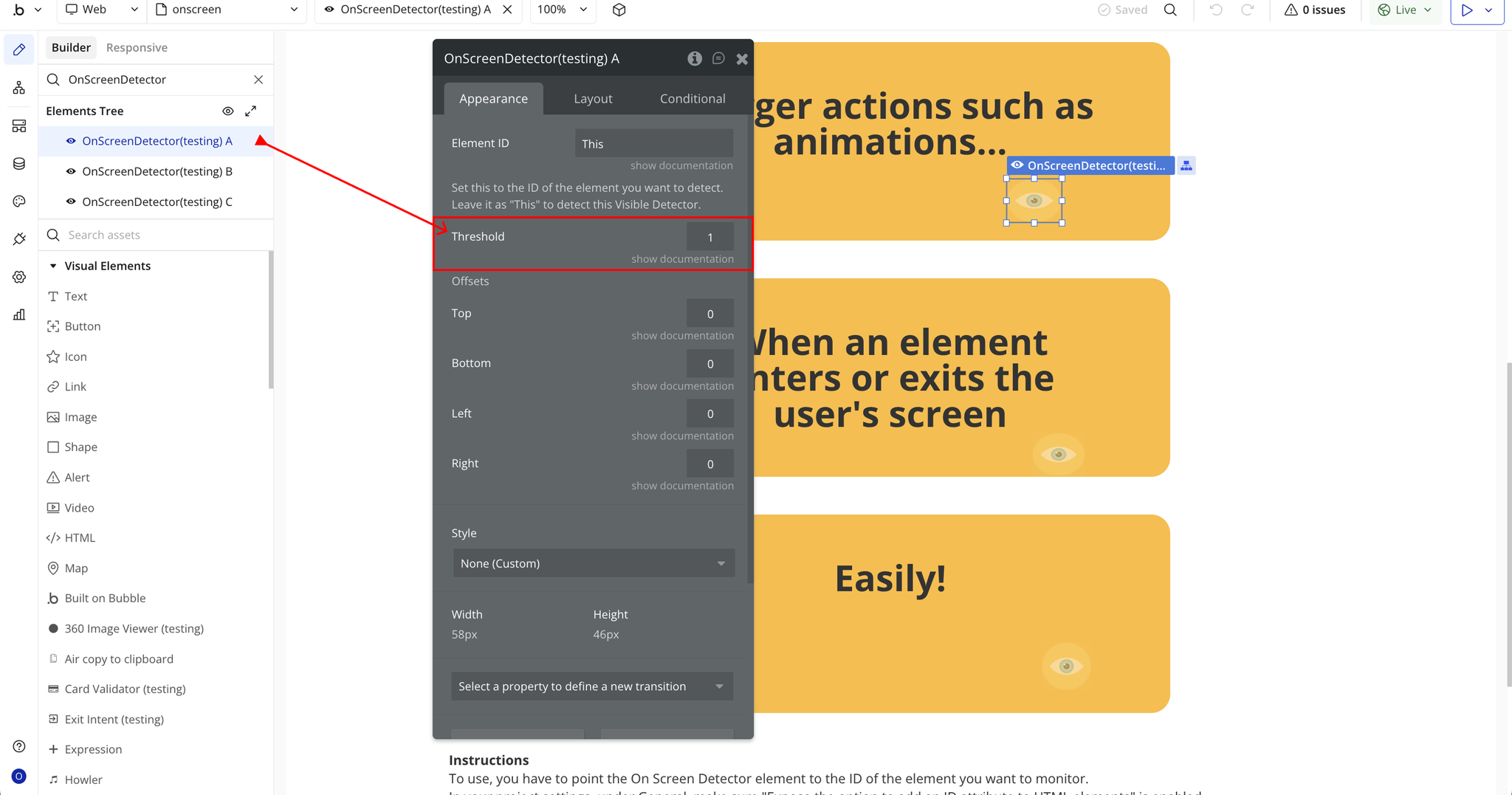Switch to the Responsive tab
Screen dimensions: 1512x795
click(137, 48)
